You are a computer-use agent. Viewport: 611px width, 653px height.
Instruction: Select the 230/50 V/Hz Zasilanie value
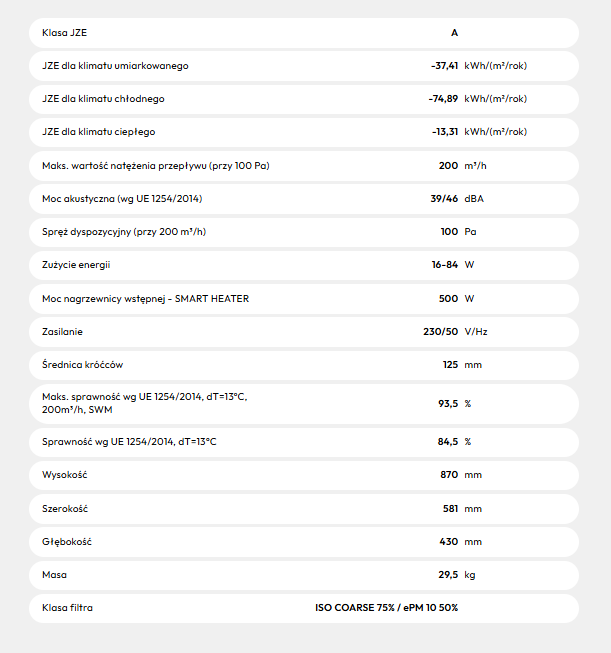coord(441,331)
